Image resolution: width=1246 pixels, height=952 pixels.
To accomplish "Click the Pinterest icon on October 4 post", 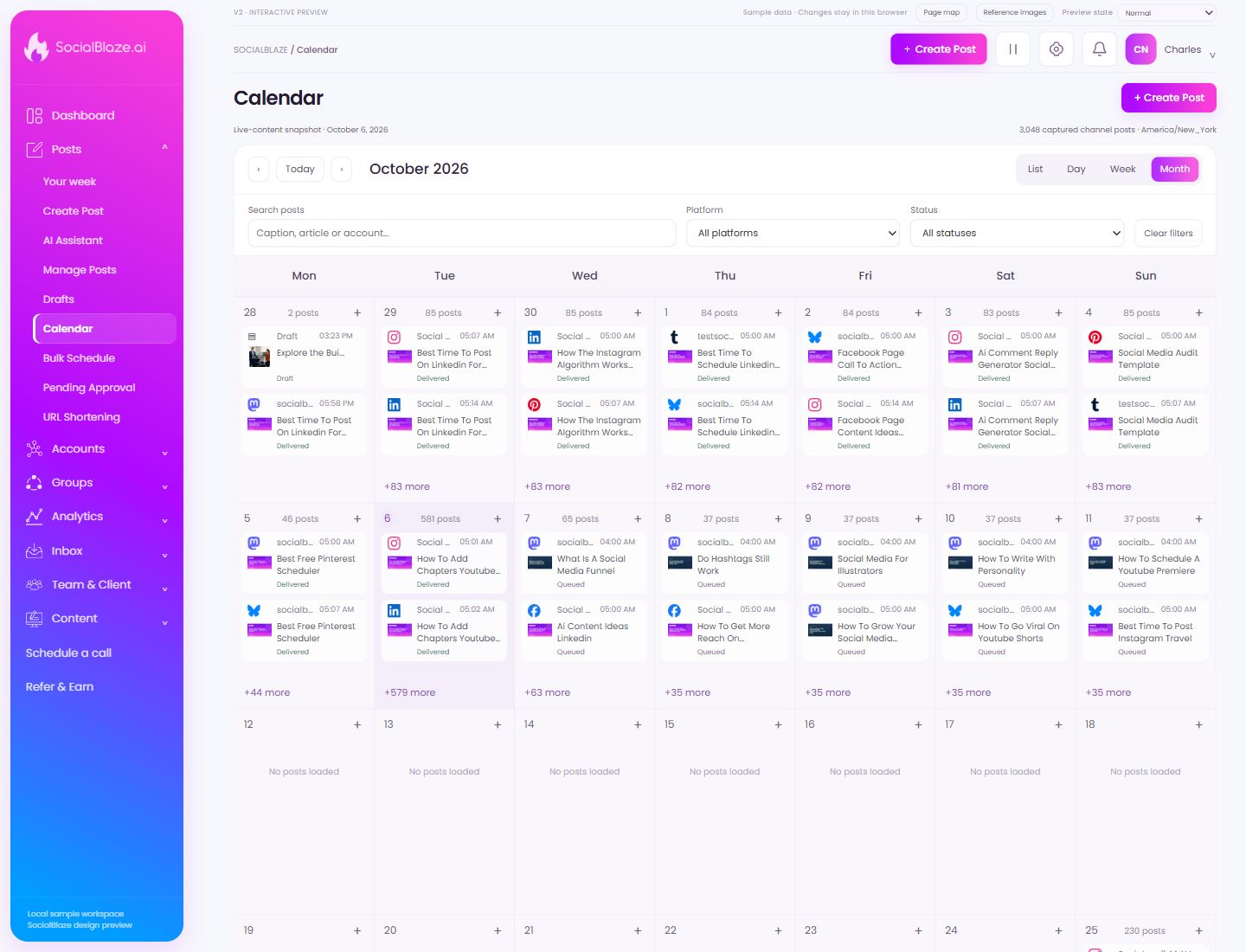I will click(1095, 338).
